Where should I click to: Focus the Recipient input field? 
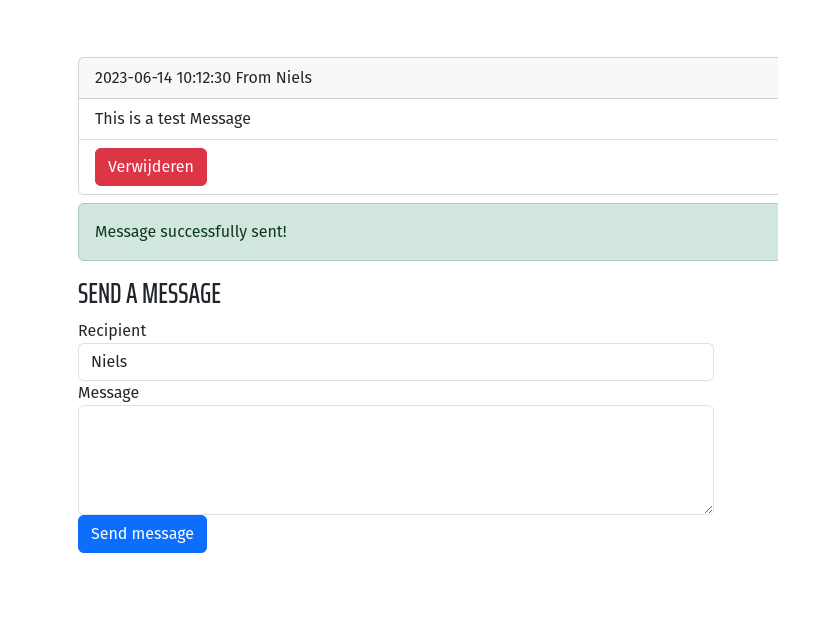point(395,362)
